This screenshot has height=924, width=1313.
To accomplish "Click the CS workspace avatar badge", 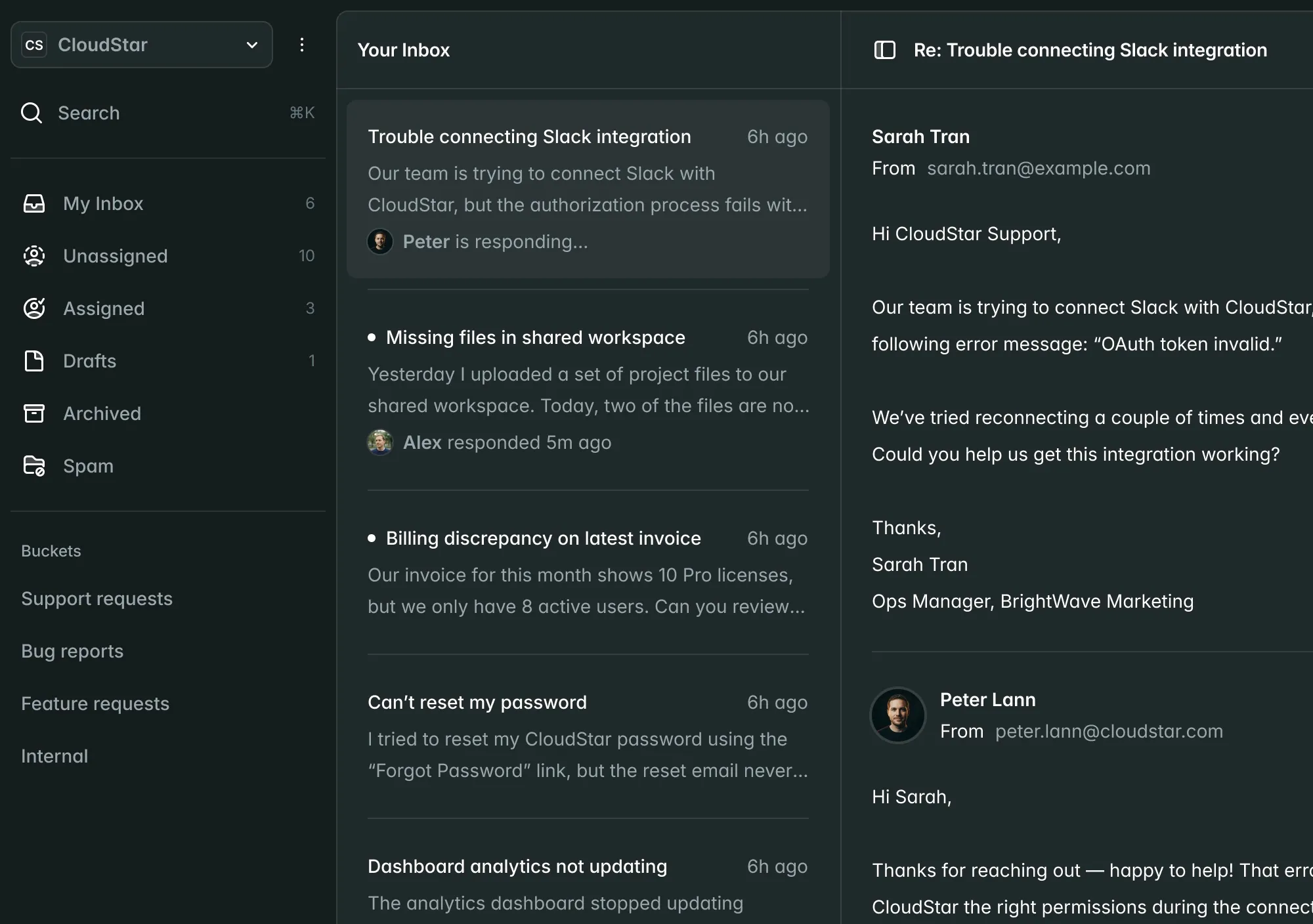I will [x=35, y=45].
